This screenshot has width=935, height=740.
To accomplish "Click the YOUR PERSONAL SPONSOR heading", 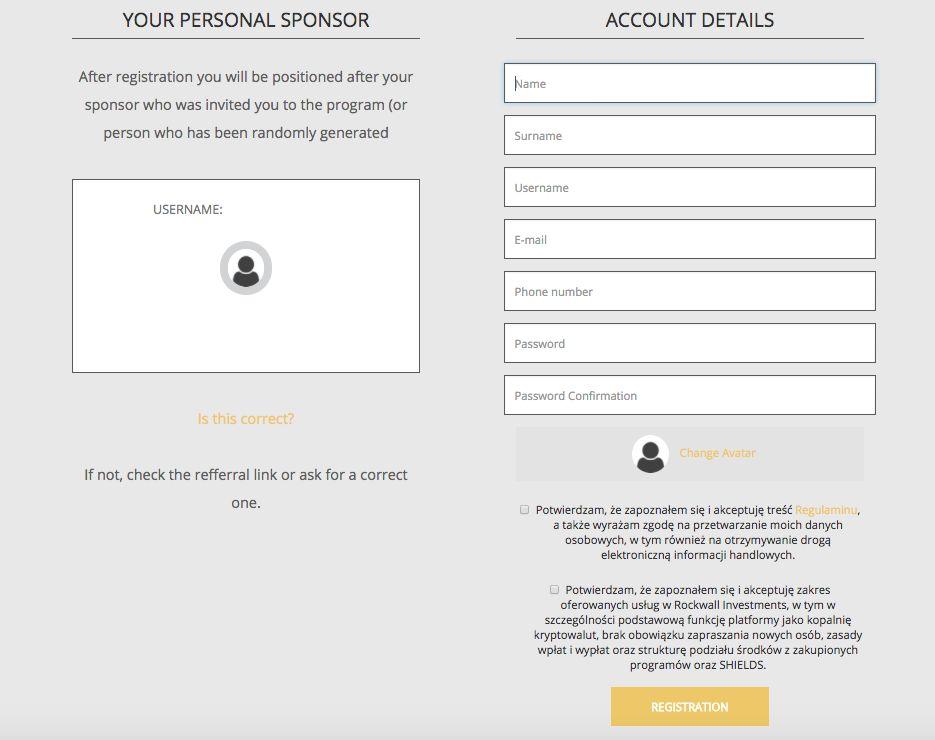I will [246, 20].
